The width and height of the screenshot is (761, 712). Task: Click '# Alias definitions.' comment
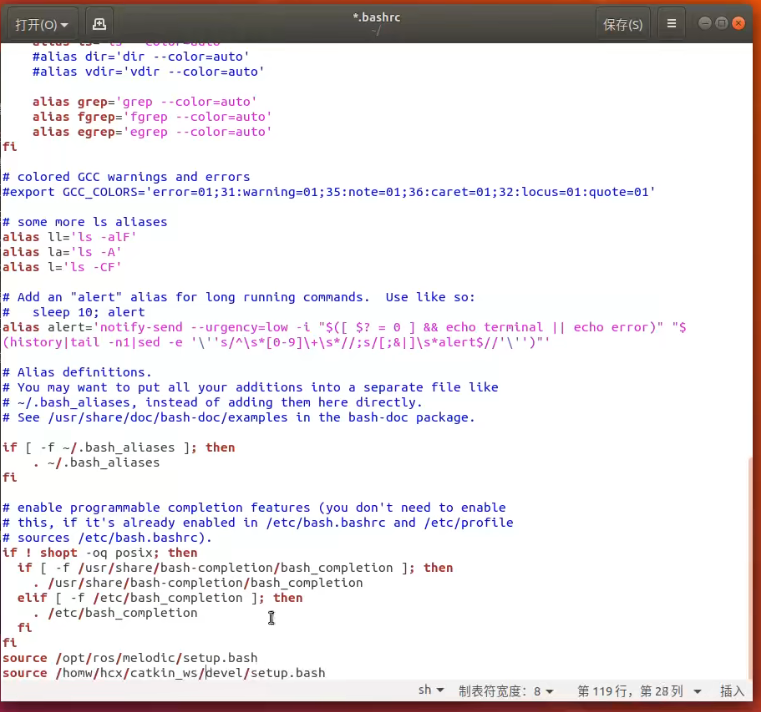tap(77, 372)
